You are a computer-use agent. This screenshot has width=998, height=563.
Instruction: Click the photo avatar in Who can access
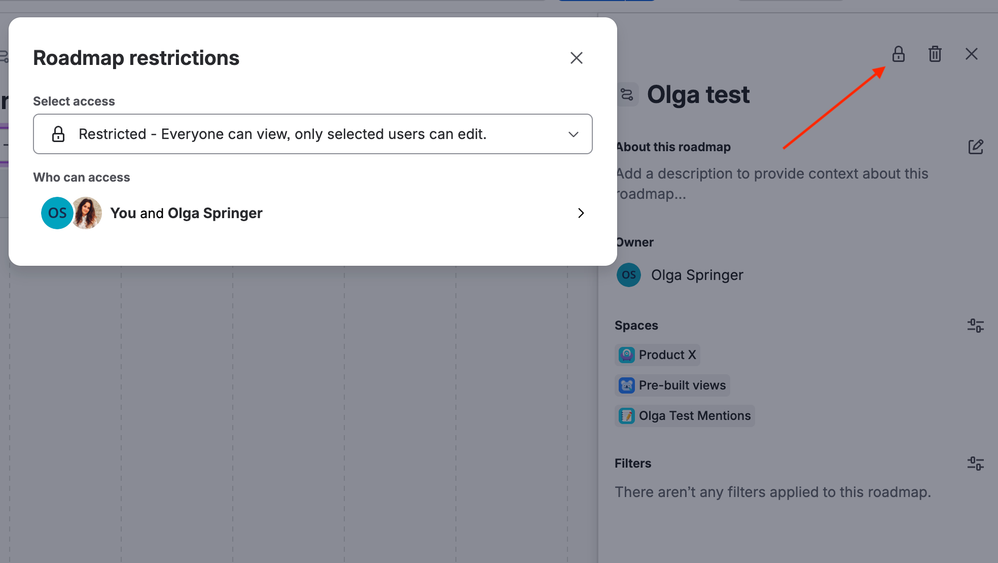tap(87, 213)
